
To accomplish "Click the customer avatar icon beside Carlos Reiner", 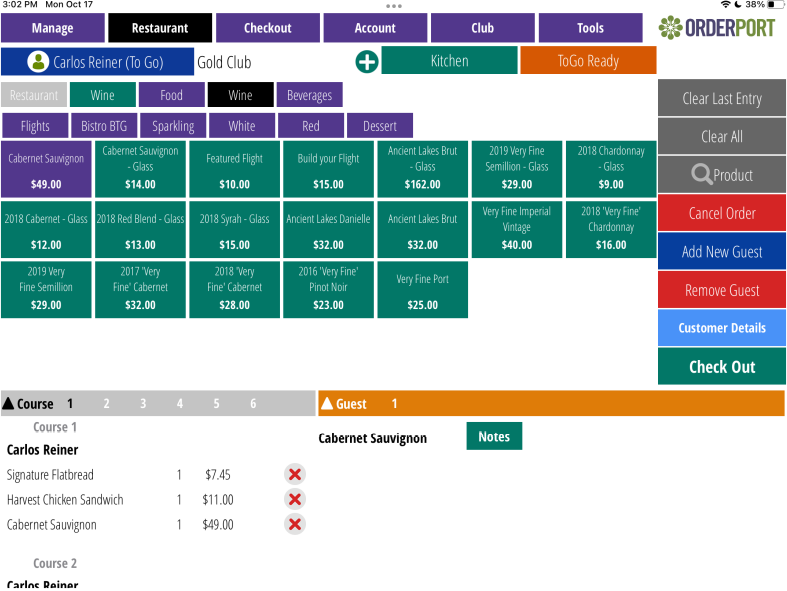I will [38, 62].
